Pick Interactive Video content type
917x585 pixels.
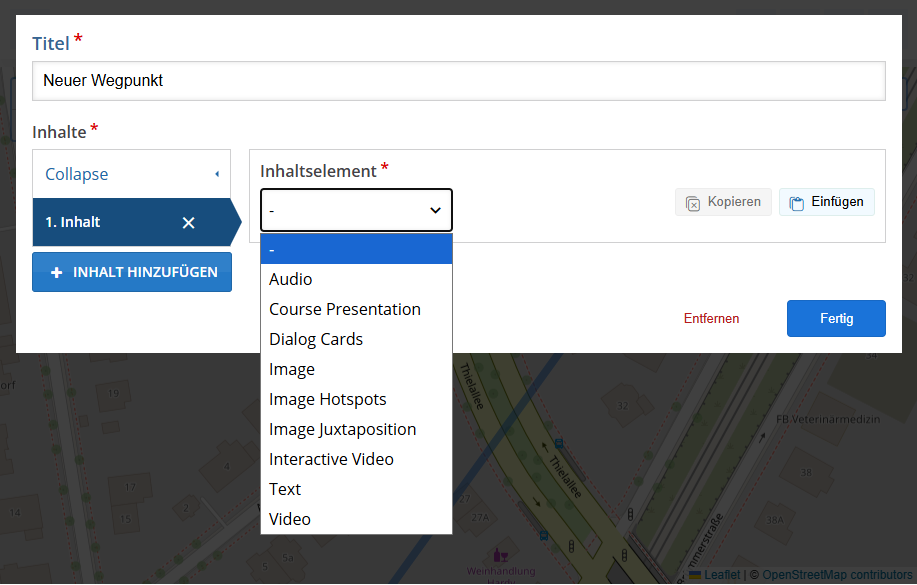point(332,459)
